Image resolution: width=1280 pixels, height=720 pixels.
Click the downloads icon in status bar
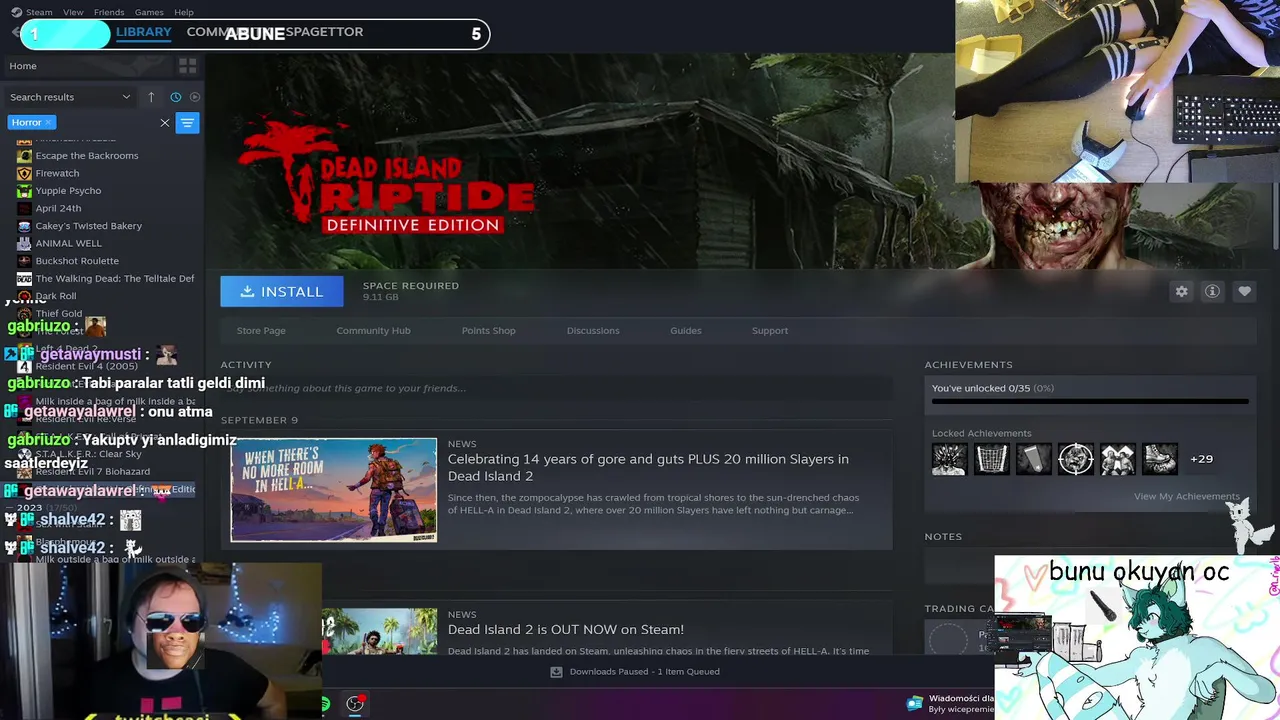point(556,672)
